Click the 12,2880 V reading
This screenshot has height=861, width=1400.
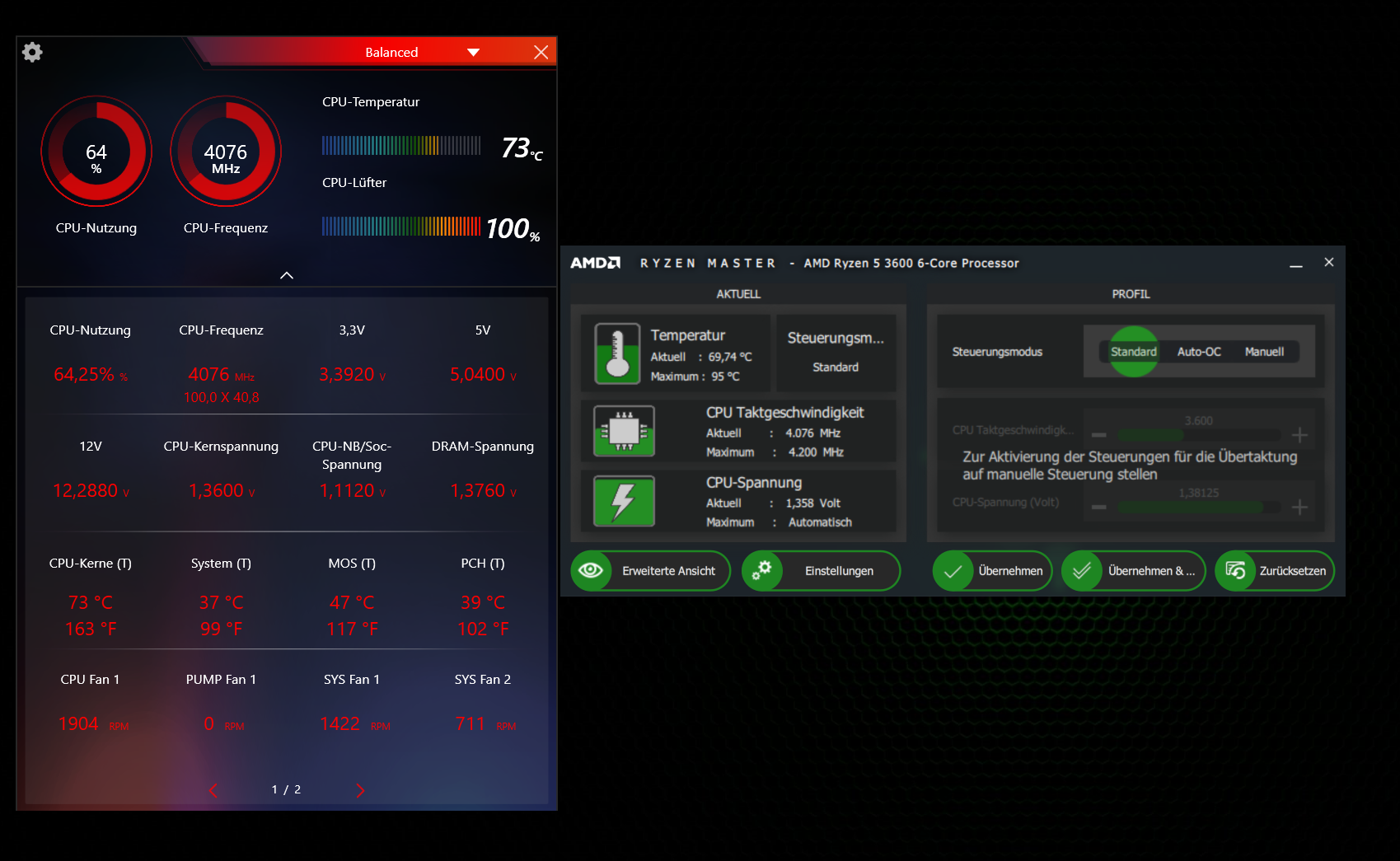[91, 491]
